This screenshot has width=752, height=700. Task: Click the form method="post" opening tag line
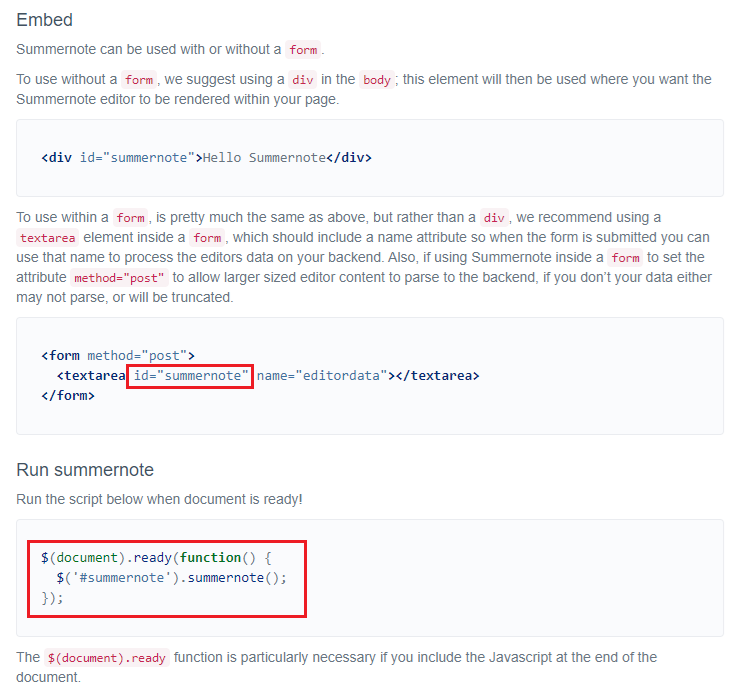118,356
